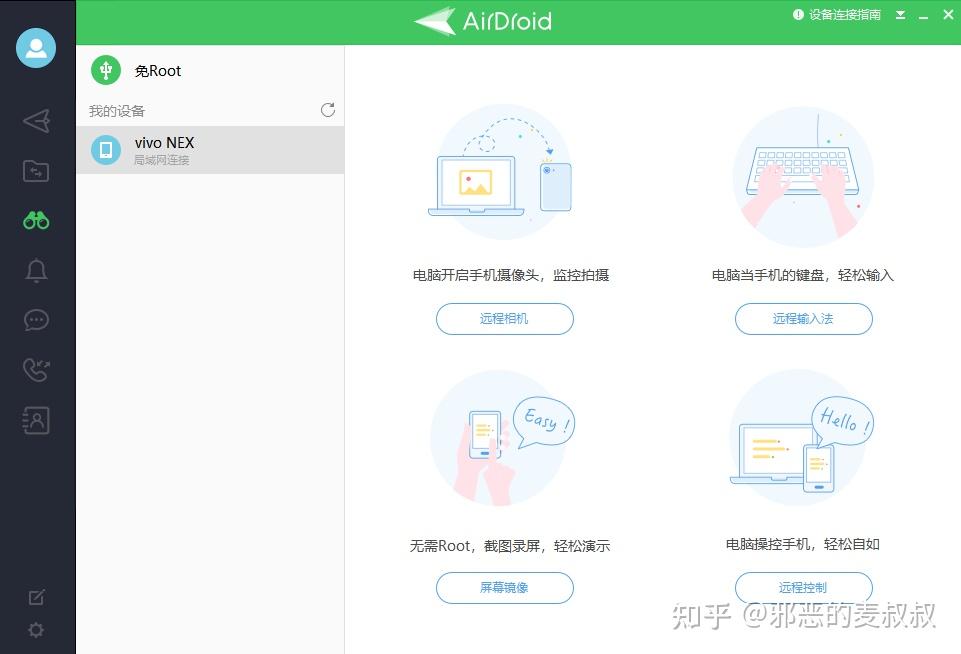Screen dimensions: 961x654
Task: Open the 设备连接指南 link
Action: pos(837,15)
